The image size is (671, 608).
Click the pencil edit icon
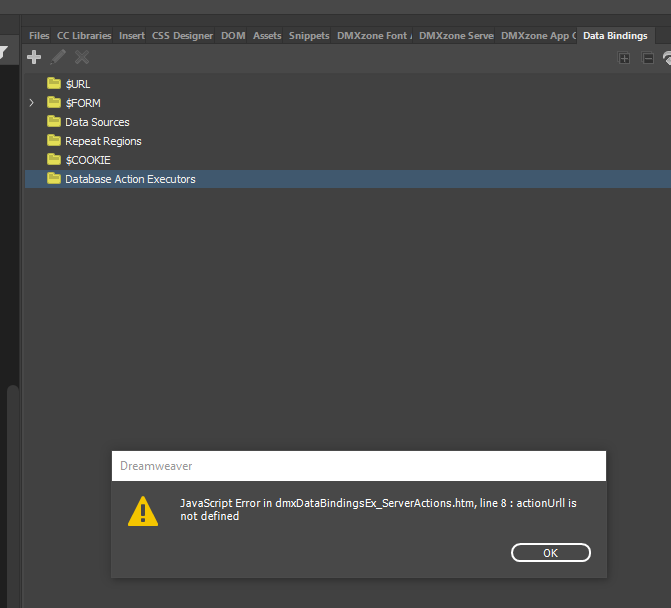58,57
